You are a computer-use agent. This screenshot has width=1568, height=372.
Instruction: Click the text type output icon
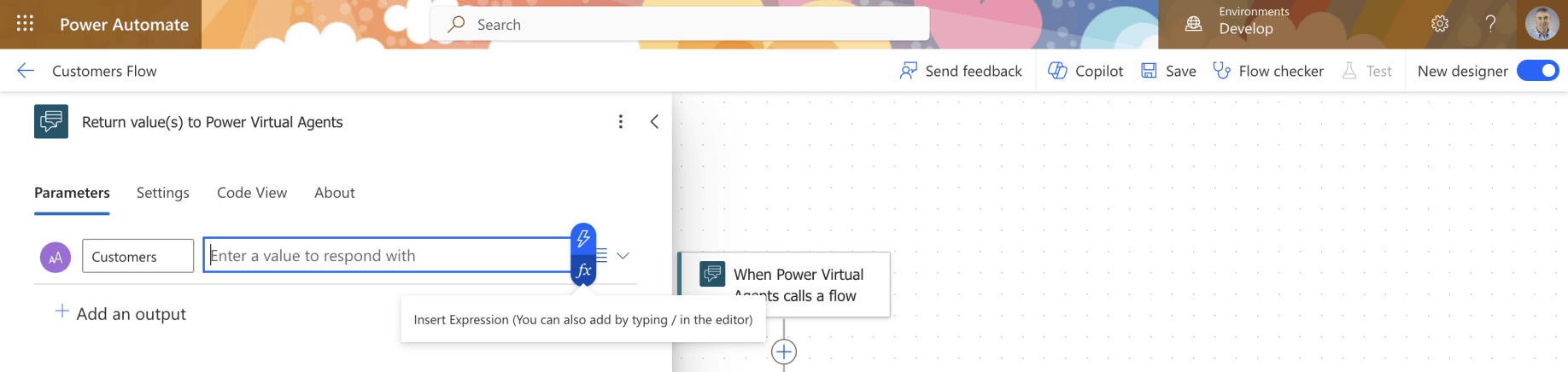[x=56, y=257]
